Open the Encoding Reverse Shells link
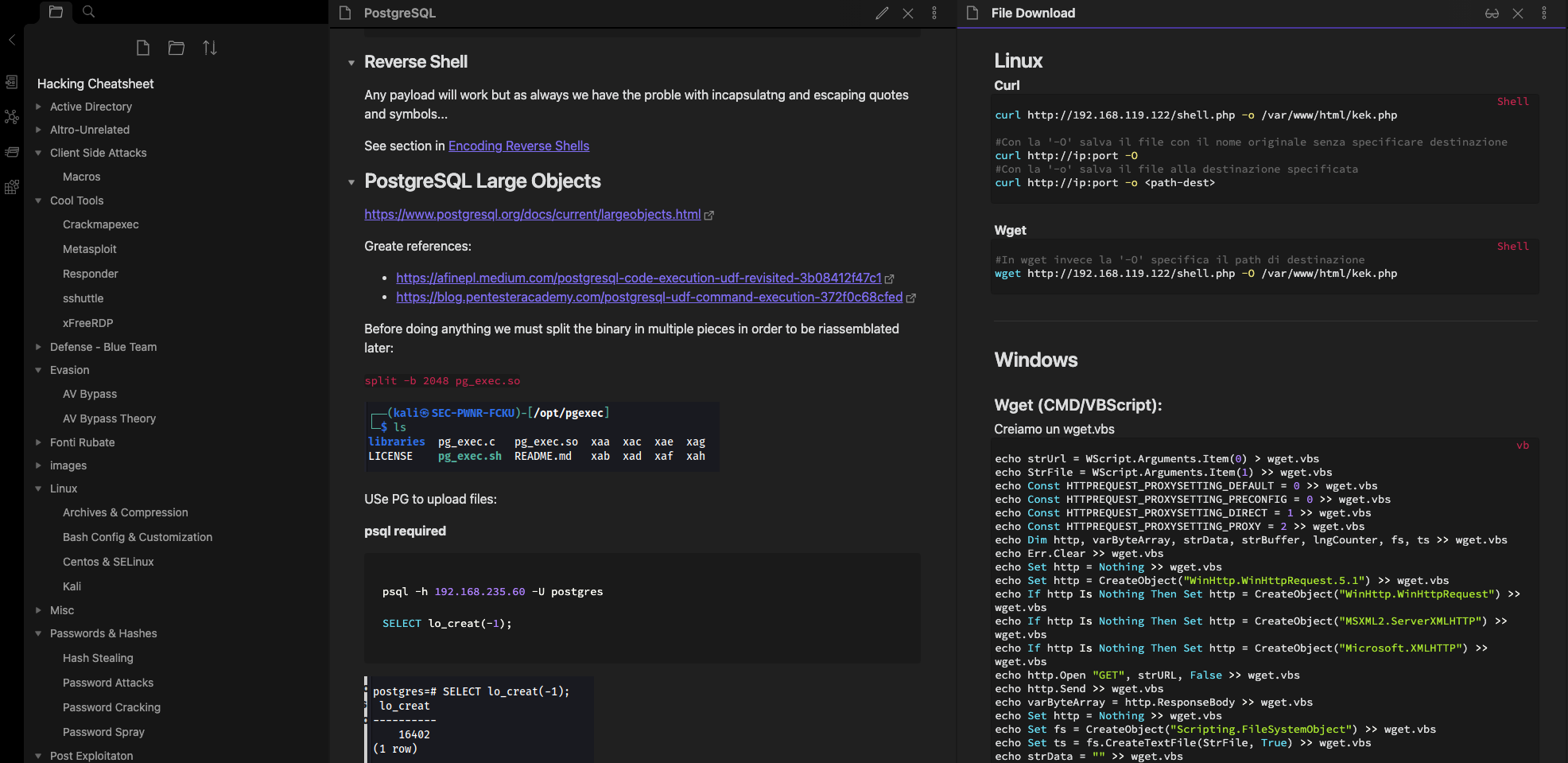Image resolution: width=1568 pixels, height=763 pixels. pos(518,146)
